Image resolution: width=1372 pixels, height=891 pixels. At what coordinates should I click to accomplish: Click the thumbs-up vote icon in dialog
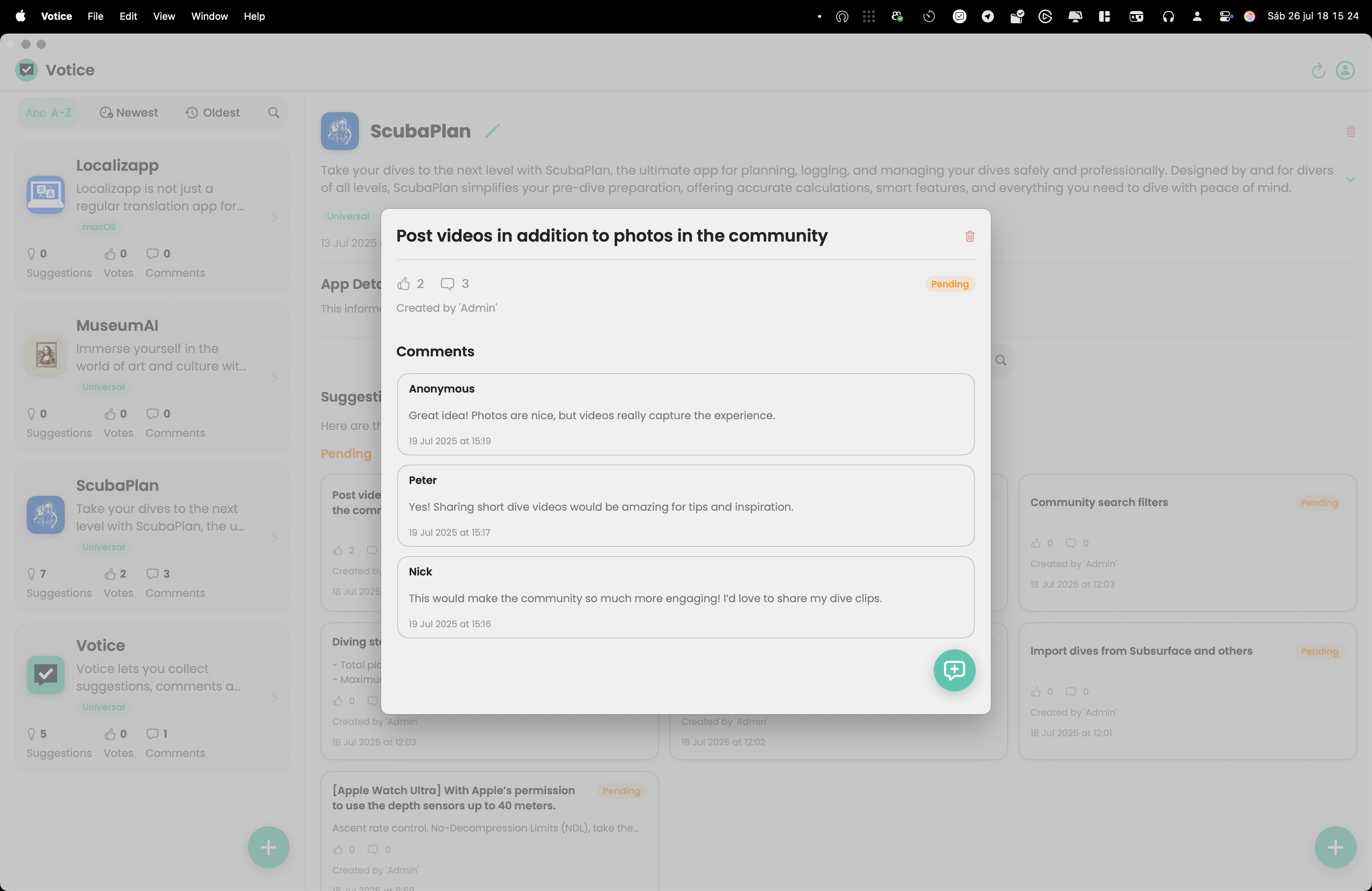[404, 284]
